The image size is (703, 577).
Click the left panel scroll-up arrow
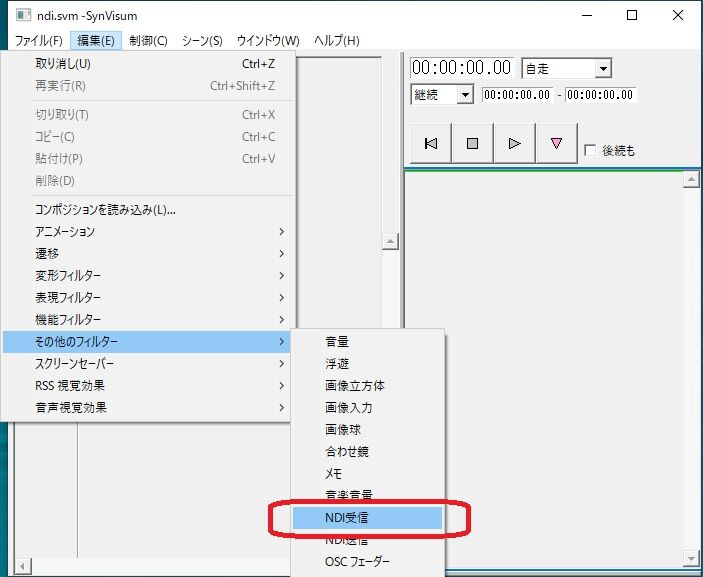point(390,241)
